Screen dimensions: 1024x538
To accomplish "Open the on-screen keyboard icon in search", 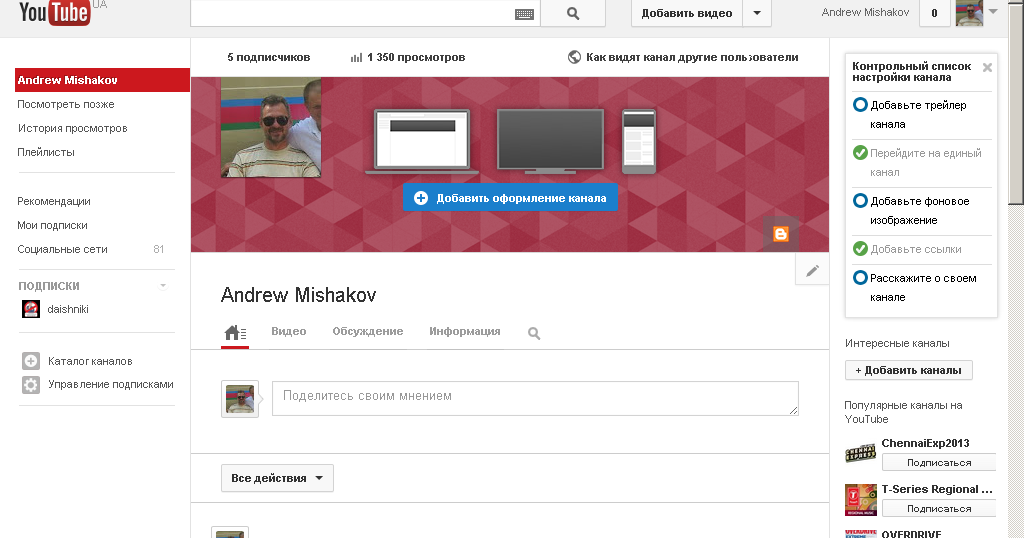I will [524, 14].
